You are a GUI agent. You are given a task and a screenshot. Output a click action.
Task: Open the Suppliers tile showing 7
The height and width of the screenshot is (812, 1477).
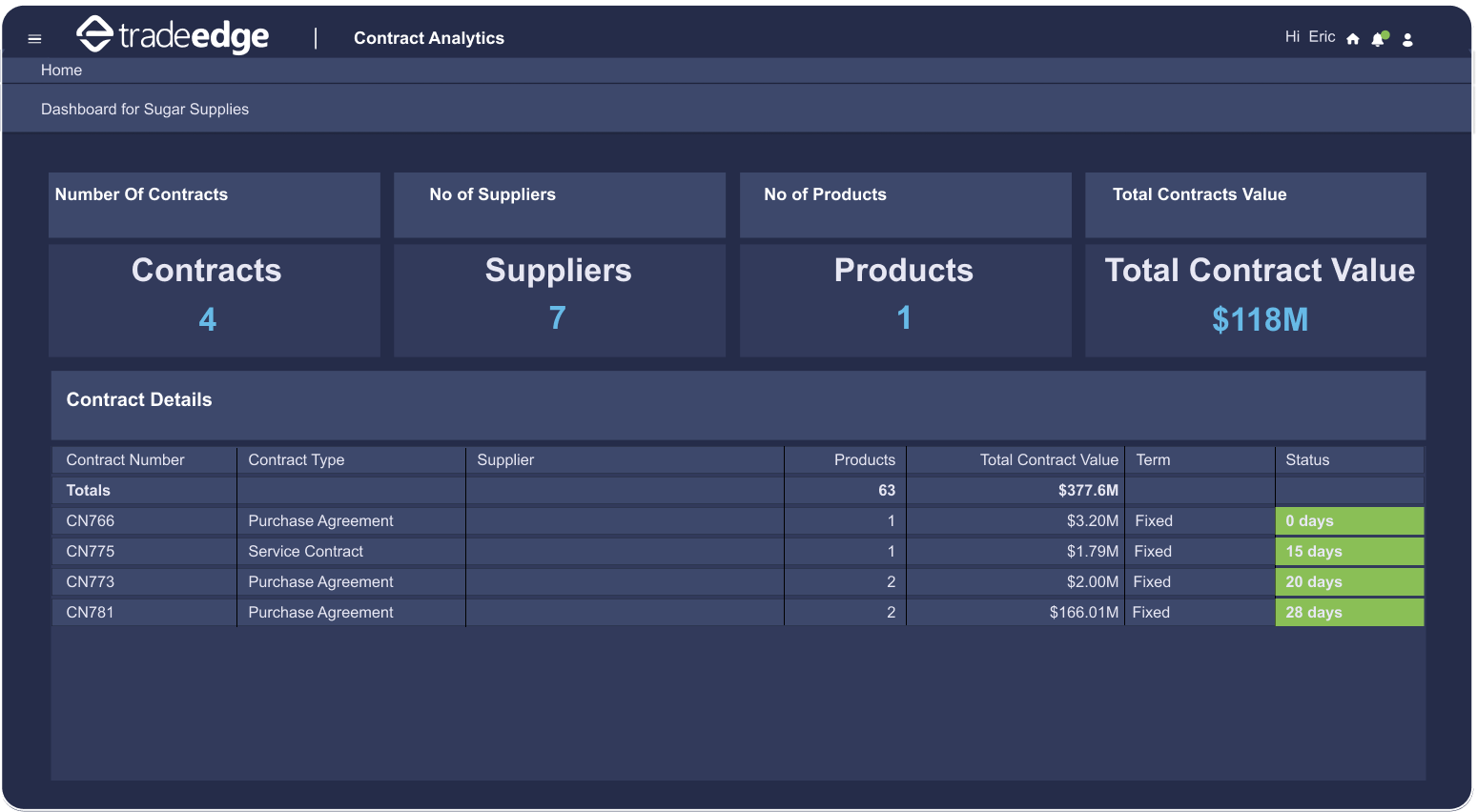[x=559, y=300]
